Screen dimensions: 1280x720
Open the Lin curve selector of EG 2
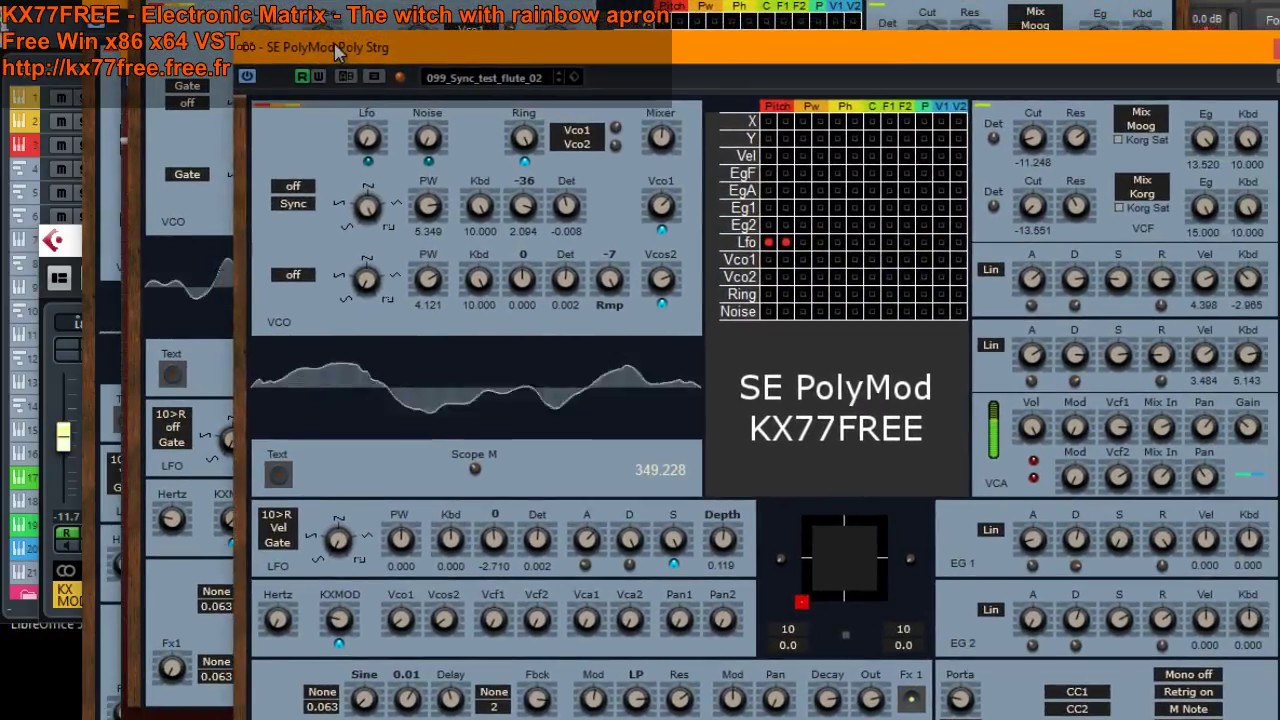coord(990,610)
